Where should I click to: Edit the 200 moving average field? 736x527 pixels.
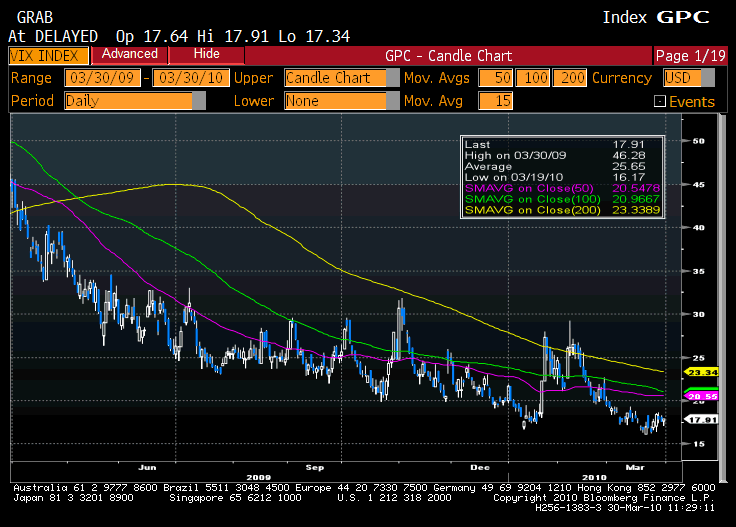pos(569,78)
